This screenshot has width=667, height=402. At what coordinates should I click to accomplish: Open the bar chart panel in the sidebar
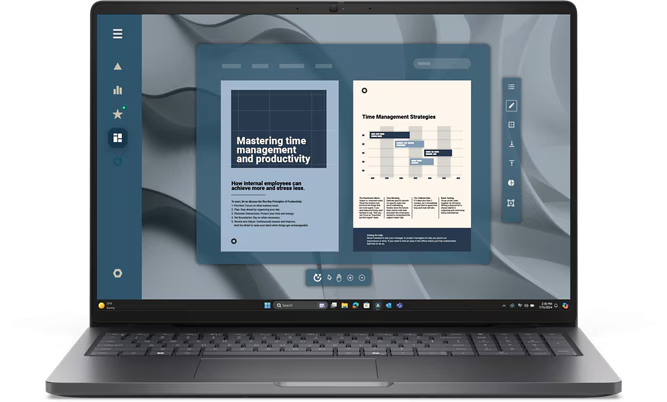(118, 90)
